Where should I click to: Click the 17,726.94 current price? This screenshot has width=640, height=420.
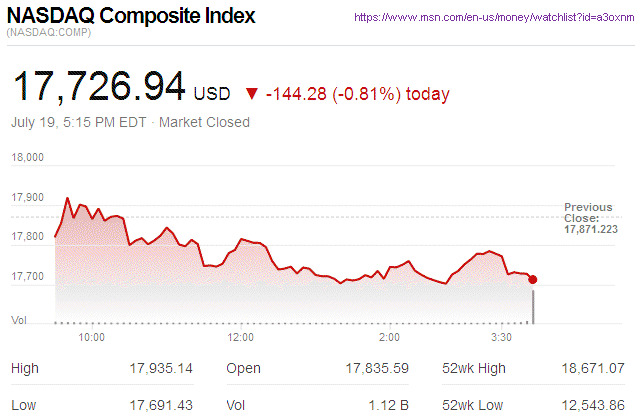click(x=97, y=87)
